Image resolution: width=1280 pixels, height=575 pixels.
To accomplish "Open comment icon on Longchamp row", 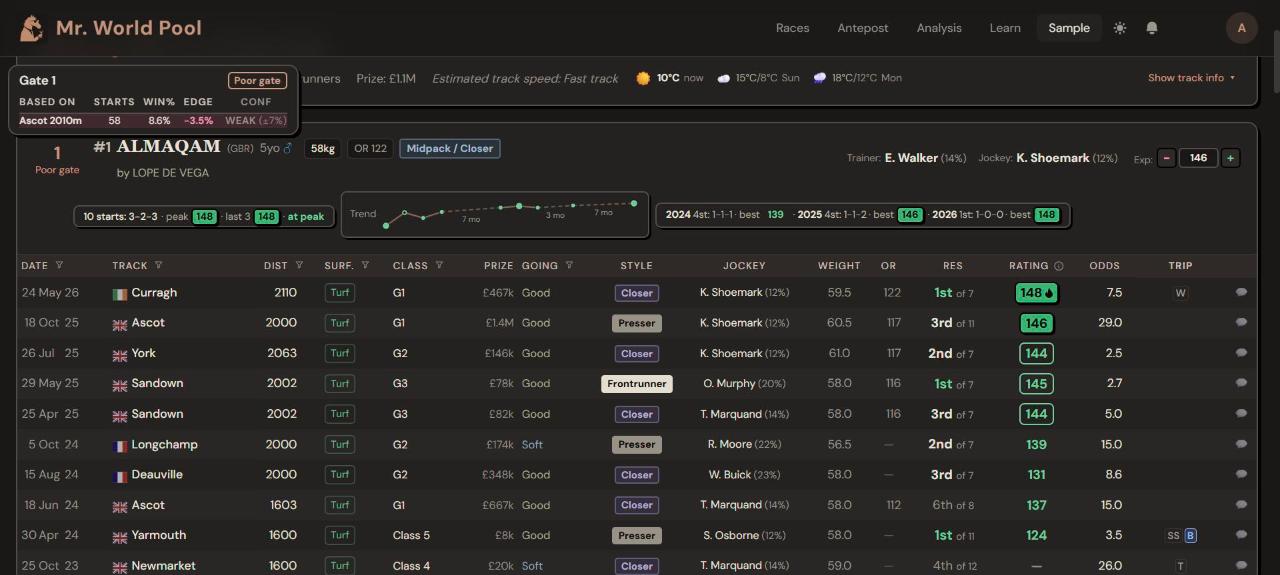I will (x=1241, y=444).
